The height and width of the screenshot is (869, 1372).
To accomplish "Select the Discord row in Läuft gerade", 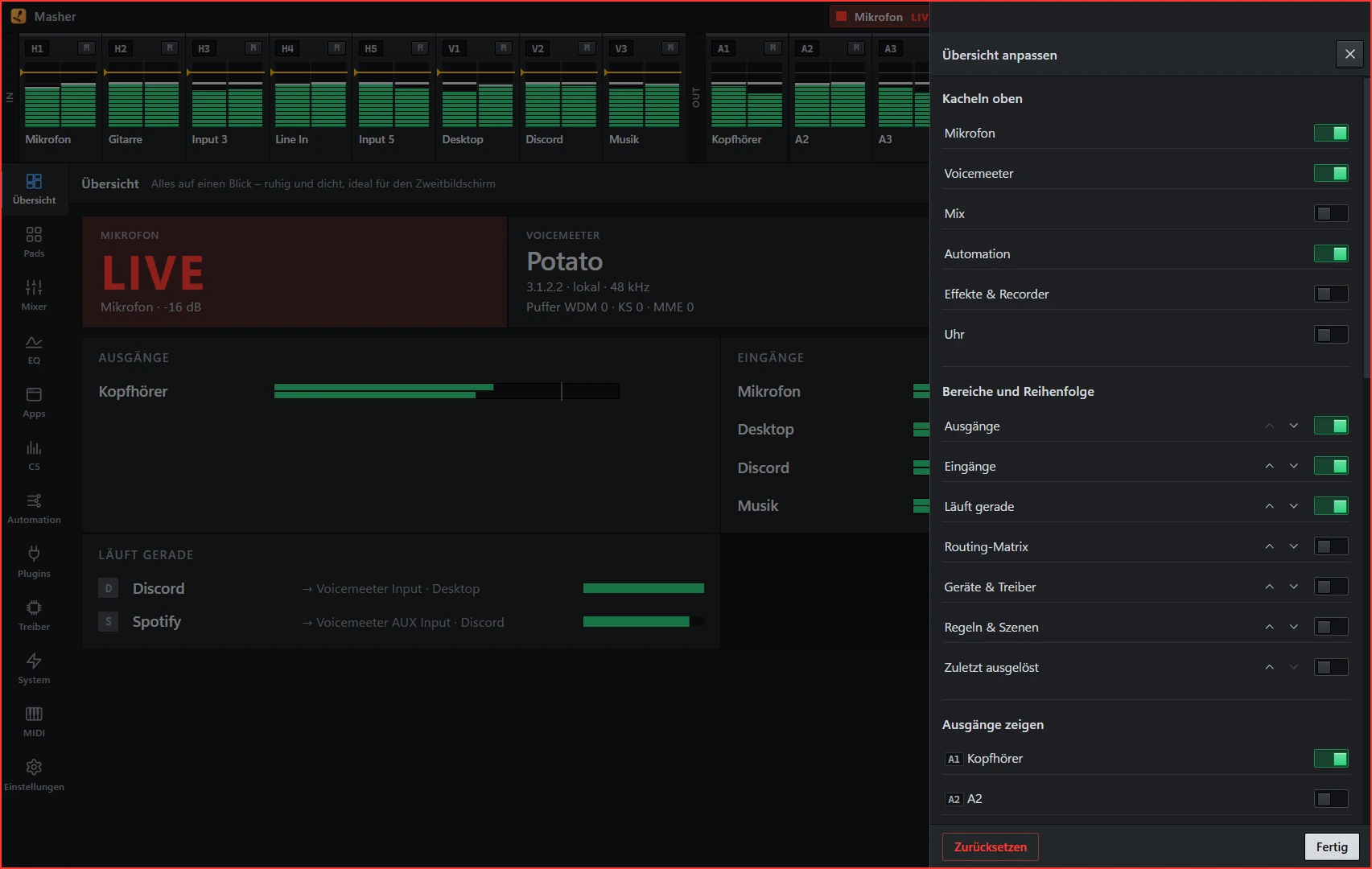I will pyautogui.click(x=401, y=588).
